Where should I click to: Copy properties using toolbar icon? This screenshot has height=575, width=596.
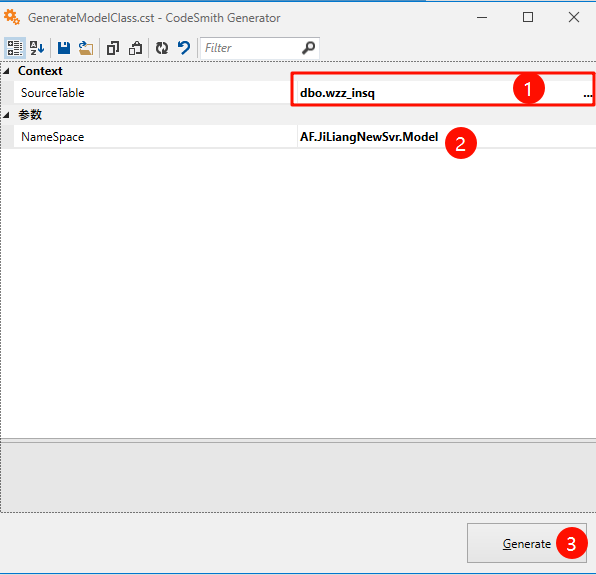113,48
